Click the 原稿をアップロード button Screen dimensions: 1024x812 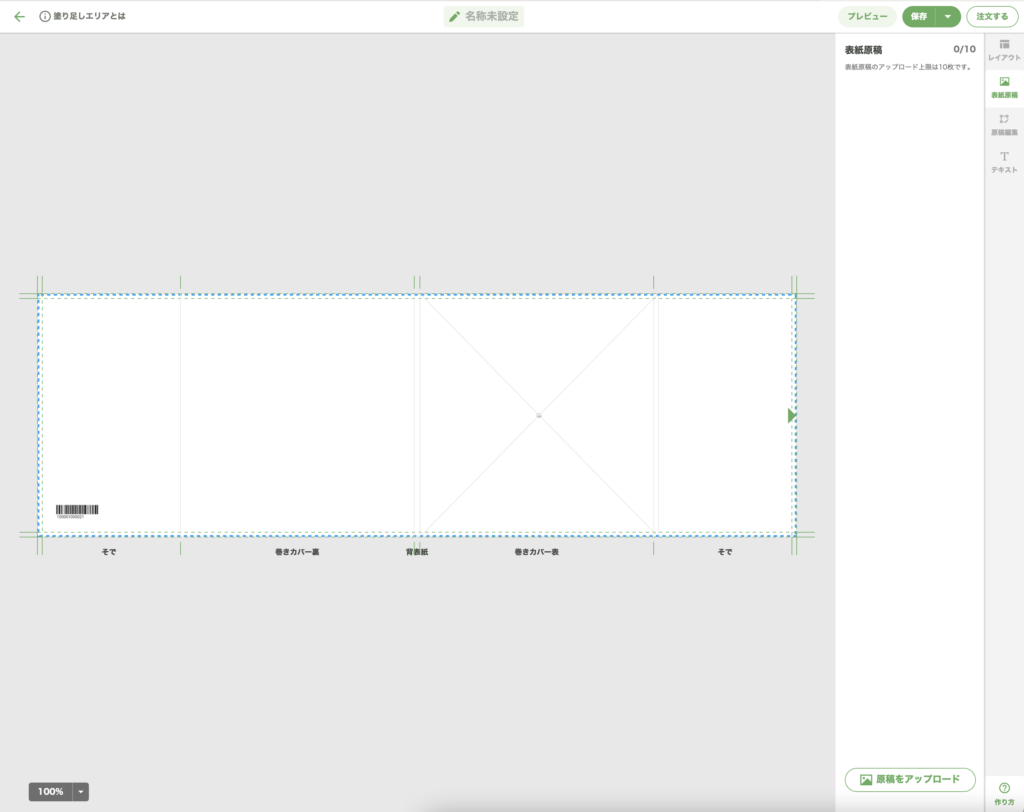click(910, 779)
